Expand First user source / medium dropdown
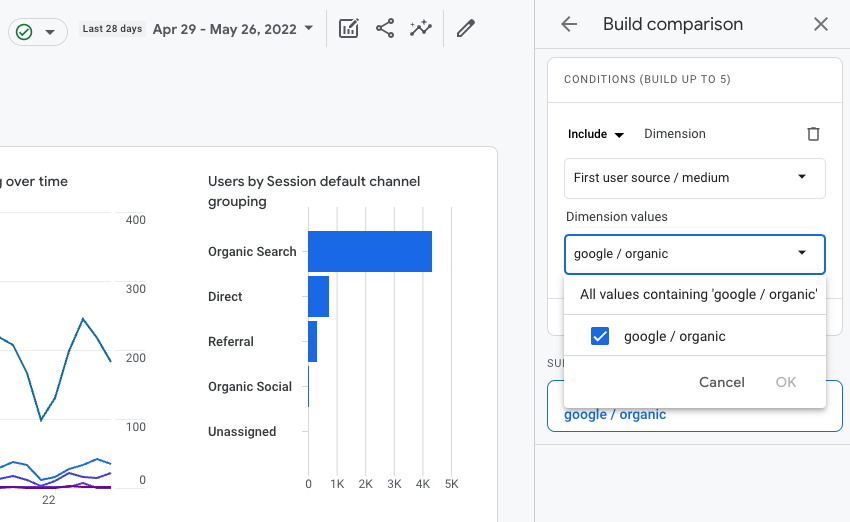 click(x=694, y=178)
